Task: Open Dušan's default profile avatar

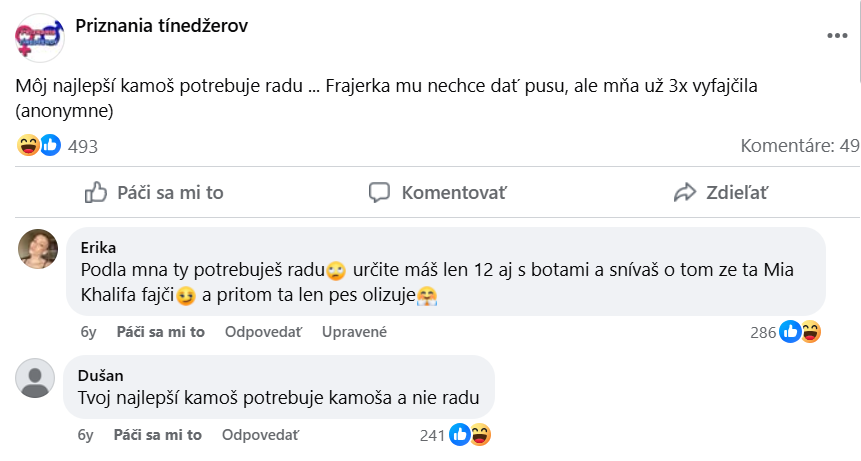Action: 37,379
